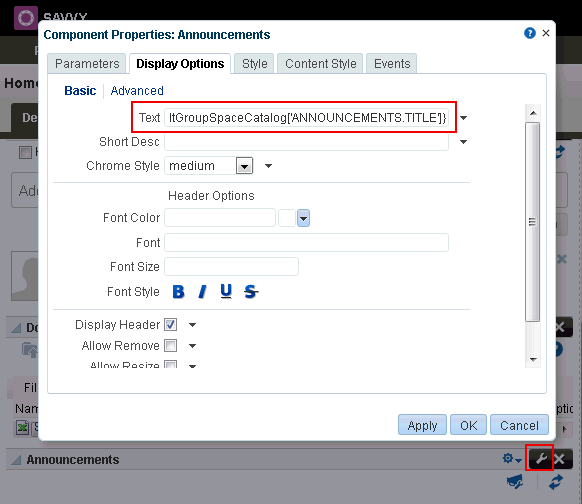The height and width of the screenshot is (504, 582).
Task: Open the Display Header expression menu arrow
Action: [192, 325]
